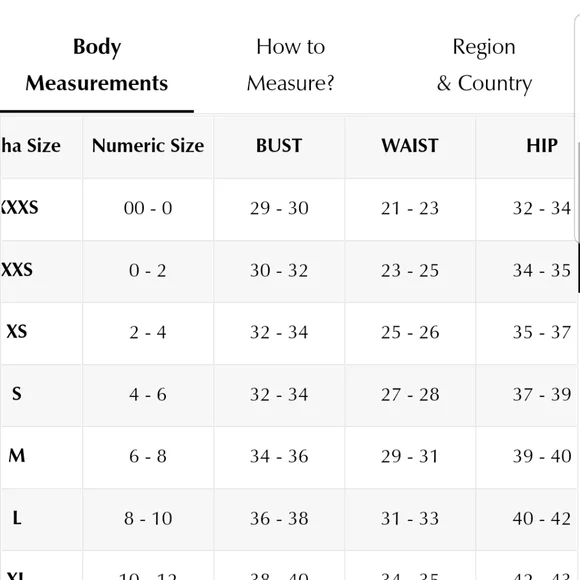The image size is (580, 580).
Task: Click bust value 30 - 32
Action: click(x=279, y=270)
